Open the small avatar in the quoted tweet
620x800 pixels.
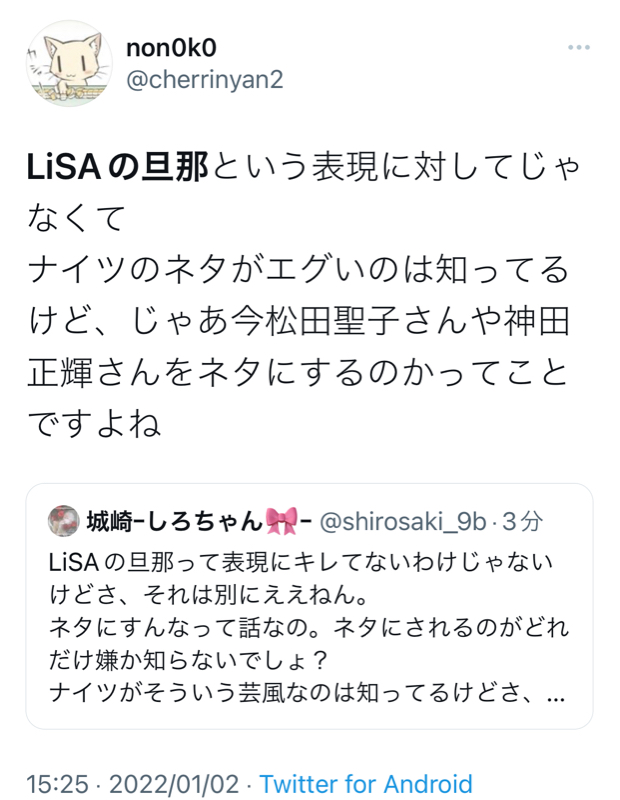coord(63,521)
